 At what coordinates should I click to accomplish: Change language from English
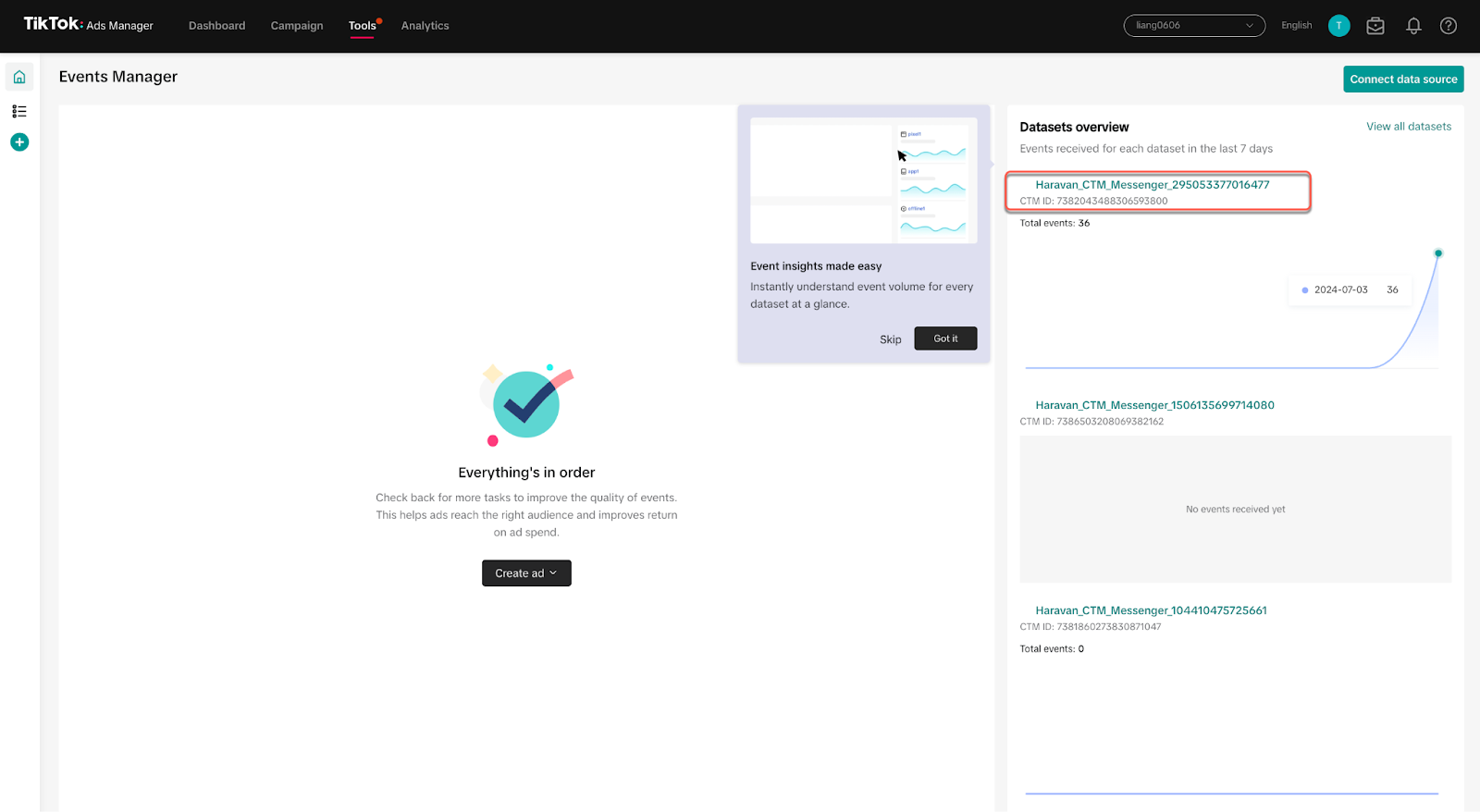(x=1297, y=26)
